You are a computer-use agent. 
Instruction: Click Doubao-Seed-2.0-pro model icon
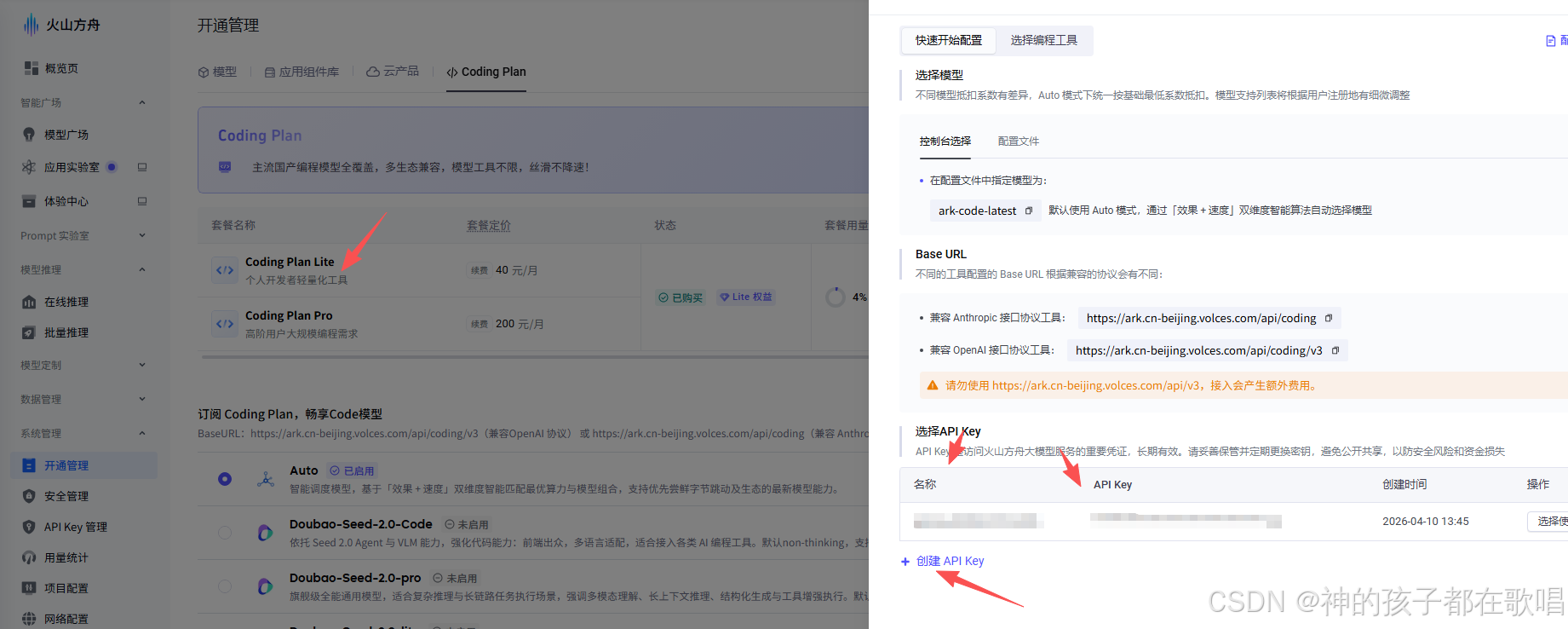pos(265,586)
